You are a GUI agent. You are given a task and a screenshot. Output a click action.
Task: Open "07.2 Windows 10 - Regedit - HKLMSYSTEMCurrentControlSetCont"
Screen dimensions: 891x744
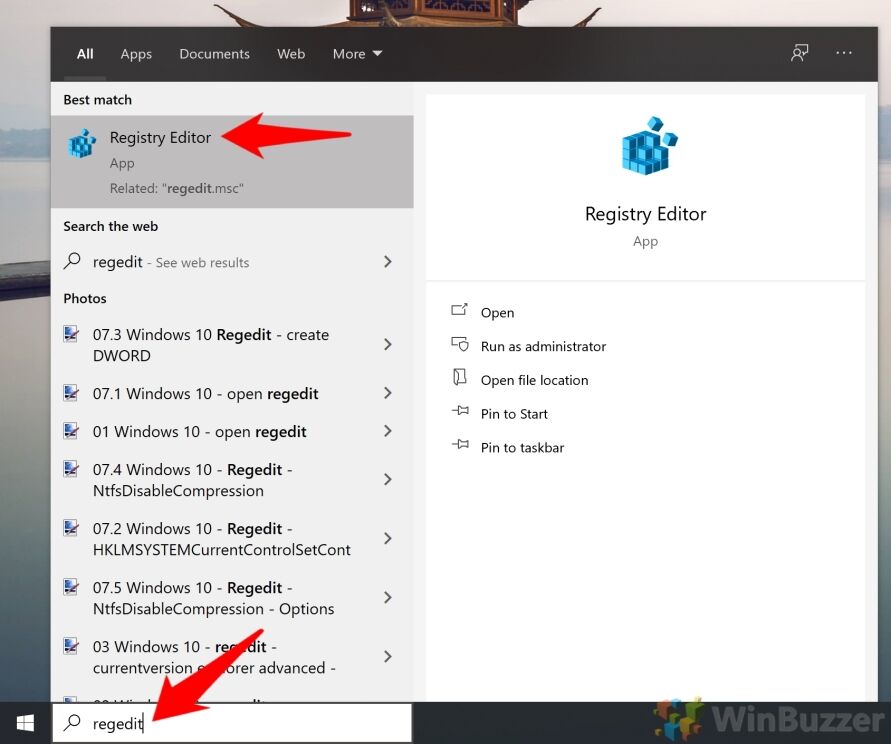click(232, 539)
